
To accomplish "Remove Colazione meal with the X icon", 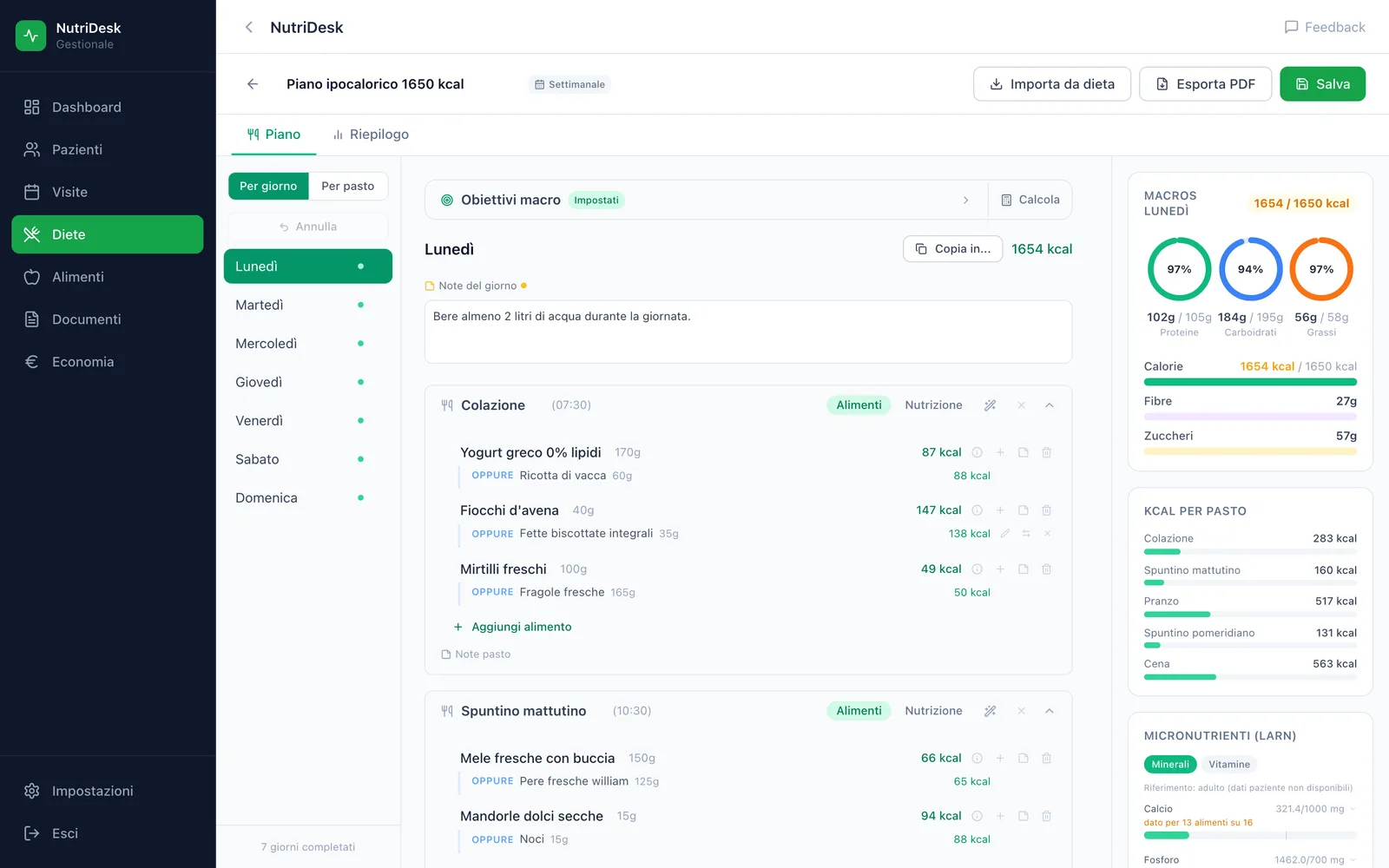I will (x=1022, y=405).
